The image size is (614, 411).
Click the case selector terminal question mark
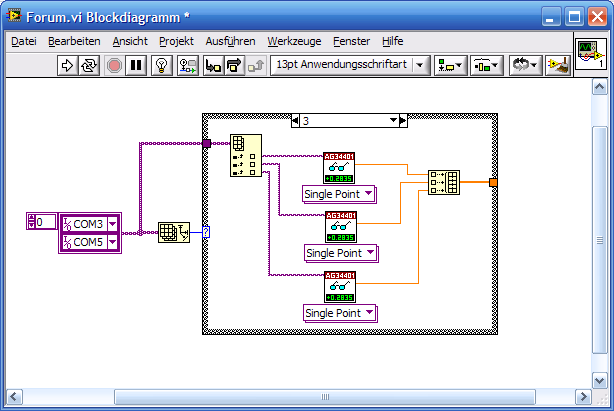206,232
